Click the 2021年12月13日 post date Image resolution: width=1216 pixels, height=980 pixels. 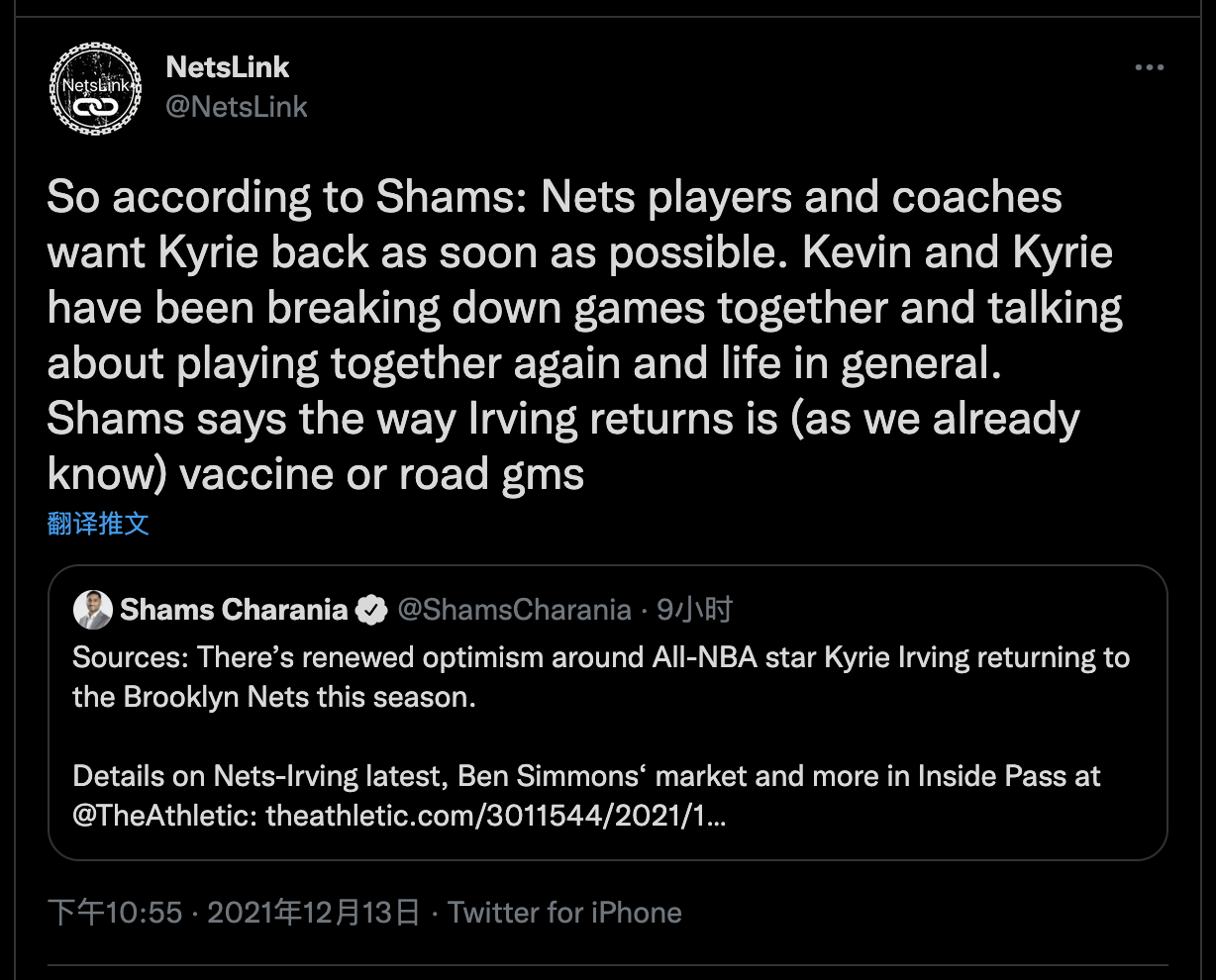tap(313, 912)
